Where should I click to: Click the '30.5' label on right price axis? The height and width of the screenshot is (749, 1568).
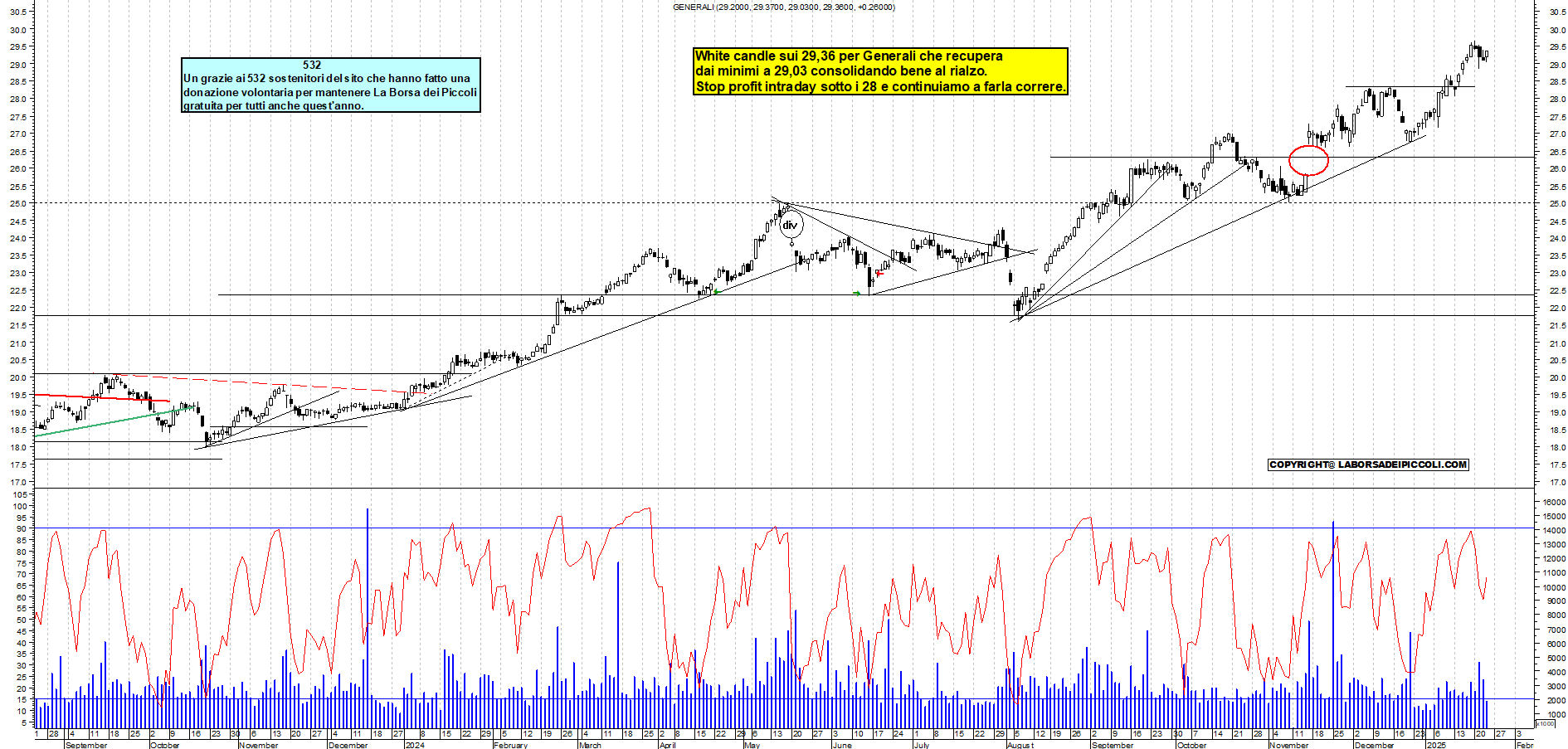pyautogui.click(x=1556, y=12)
